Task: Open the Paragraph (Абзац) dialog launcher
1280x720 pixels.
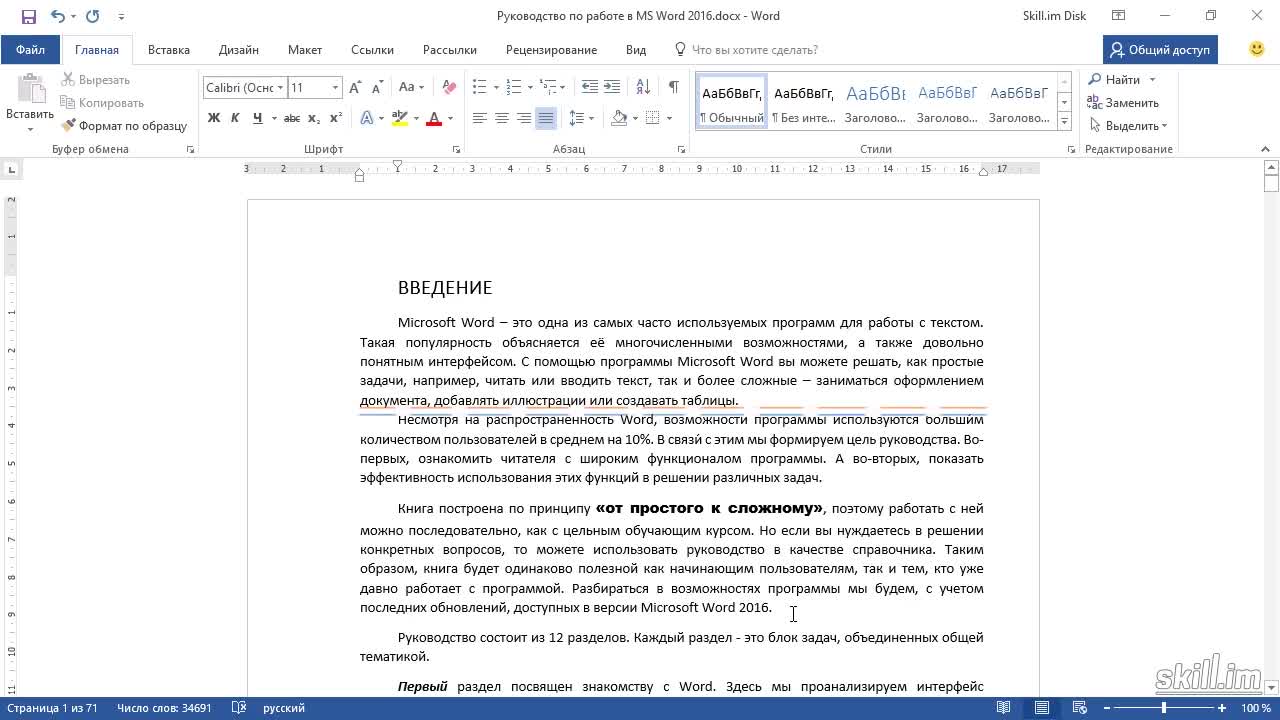Action: (681, 149)
